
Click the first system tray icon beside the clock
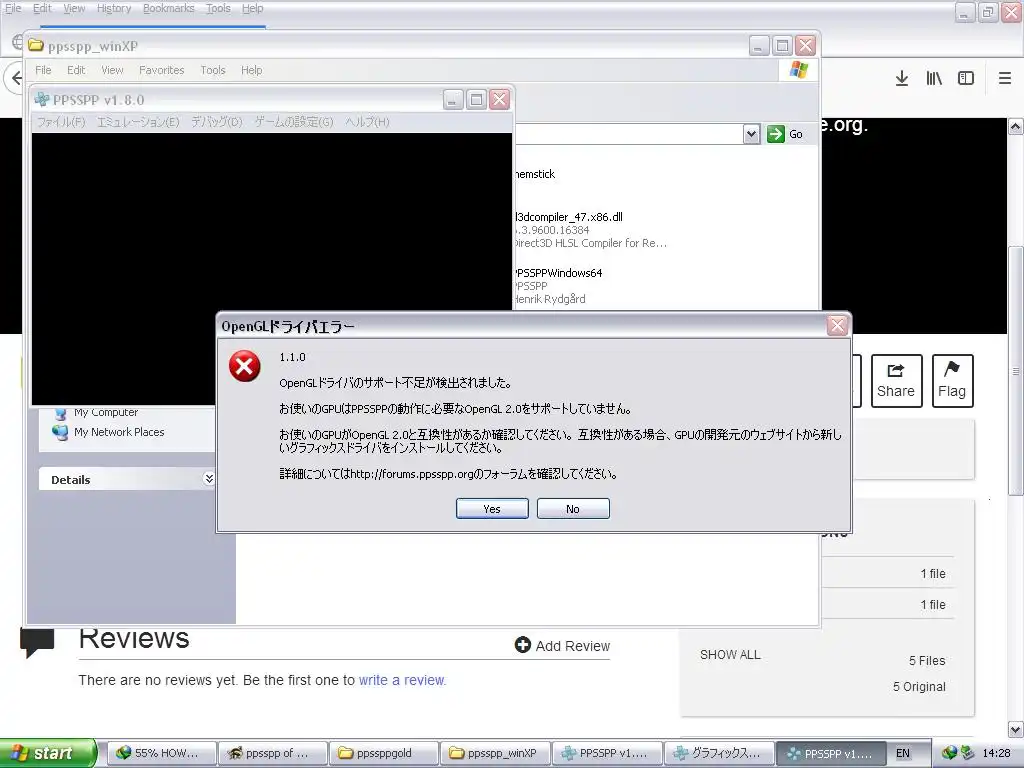click(x=949, y=753)
